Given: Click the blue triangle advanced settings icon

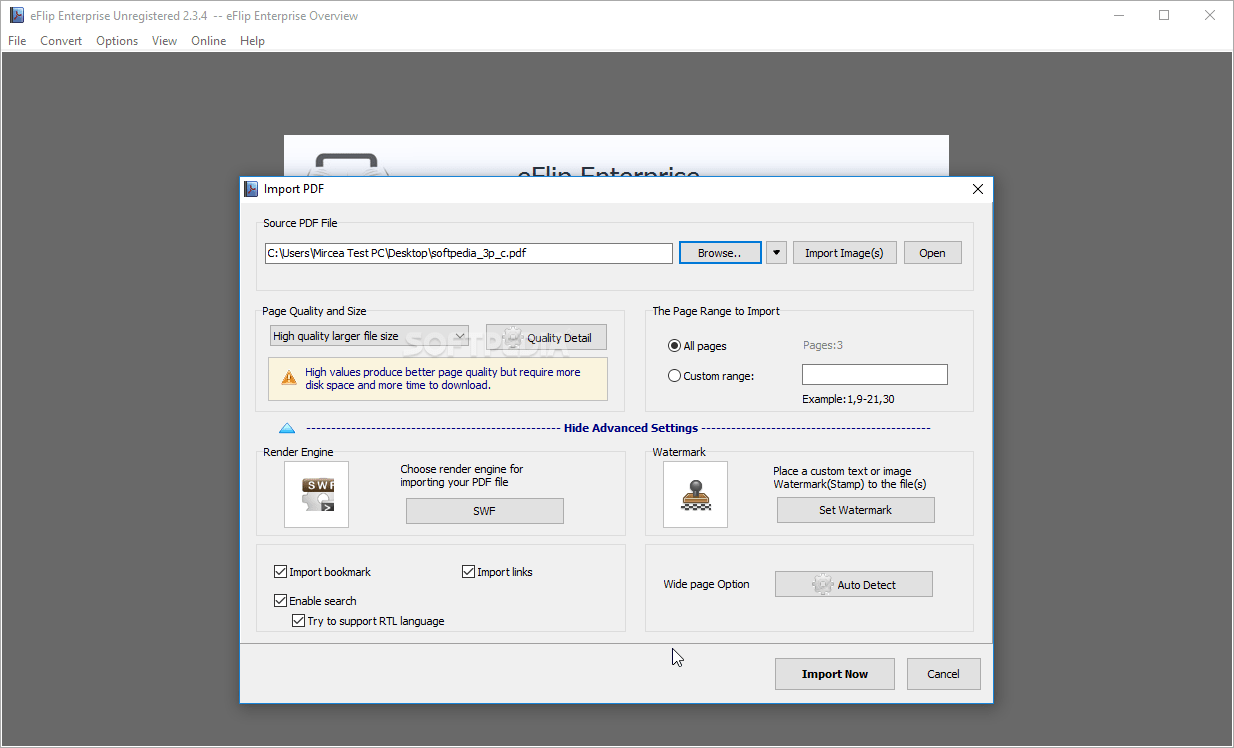Looking at the screenshot, I should [287, 428].
